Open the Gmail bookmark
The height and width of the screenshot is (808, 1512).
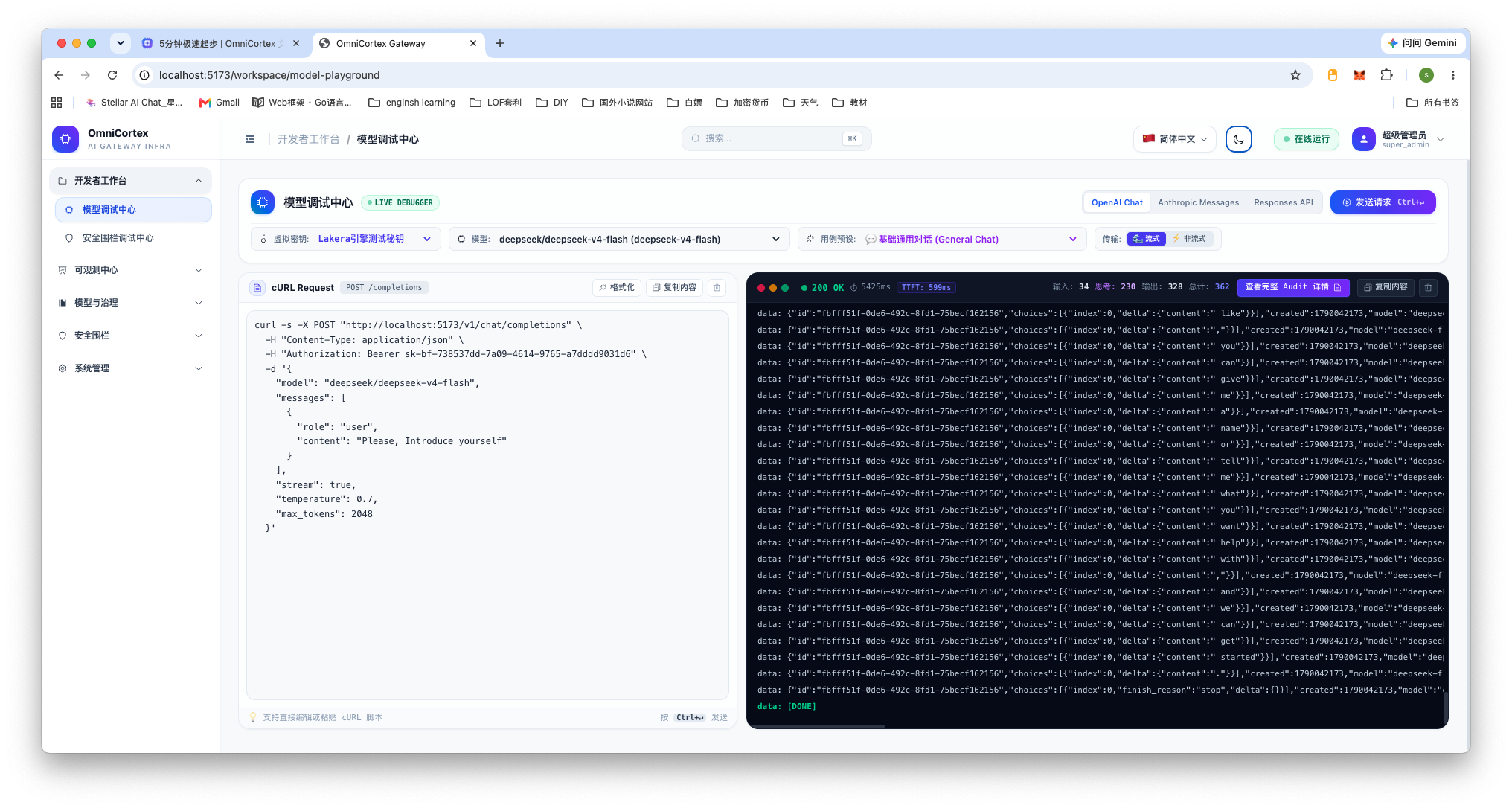tap(220, 103)
